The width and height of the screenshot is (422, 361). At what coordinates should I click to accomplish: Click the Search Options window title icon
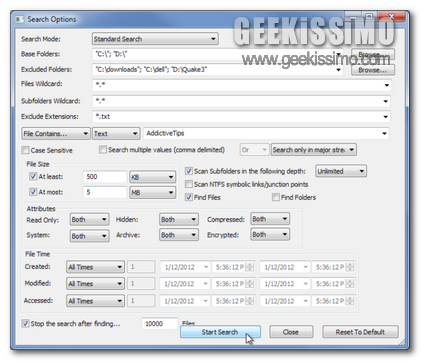pos(20,19)
